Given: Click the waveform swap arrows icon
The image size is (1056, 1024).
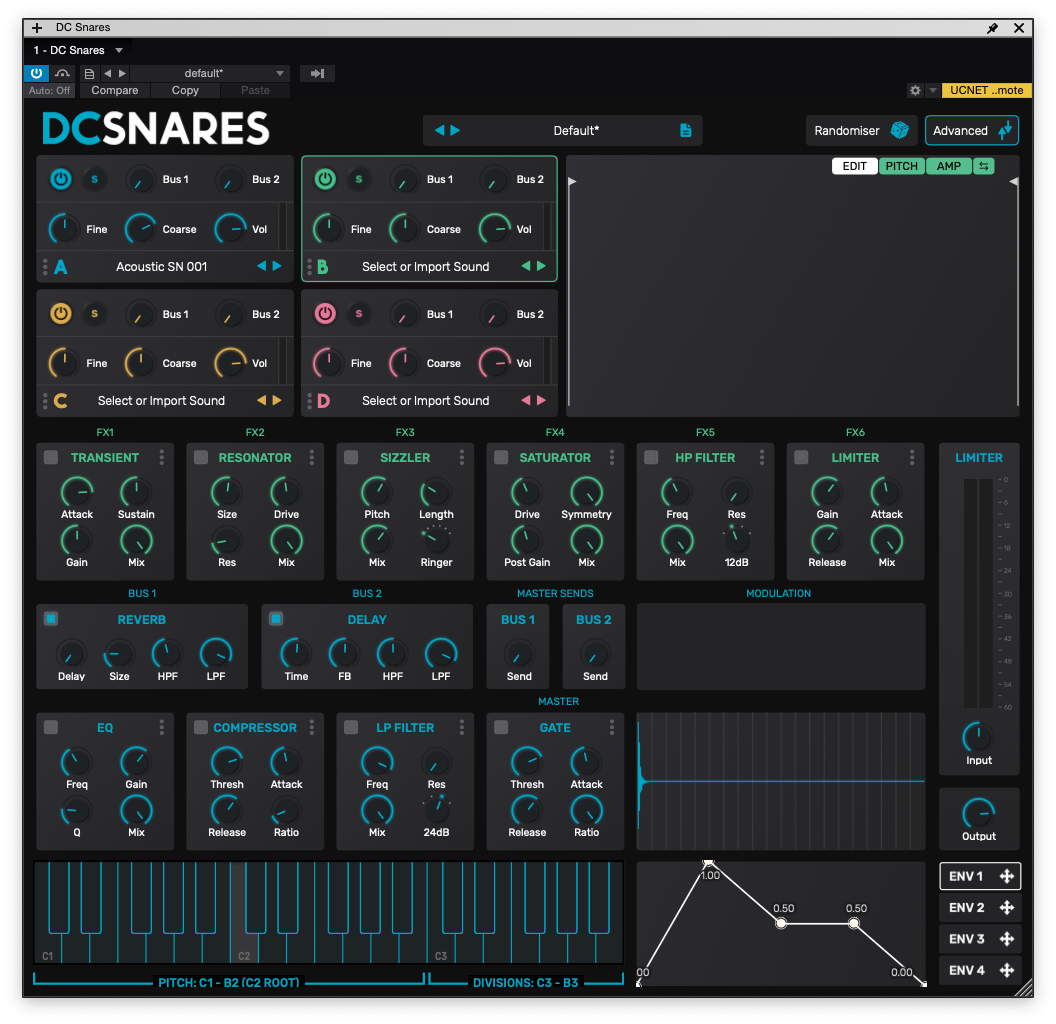Looking at the screenshot, I should coord(984,166).
